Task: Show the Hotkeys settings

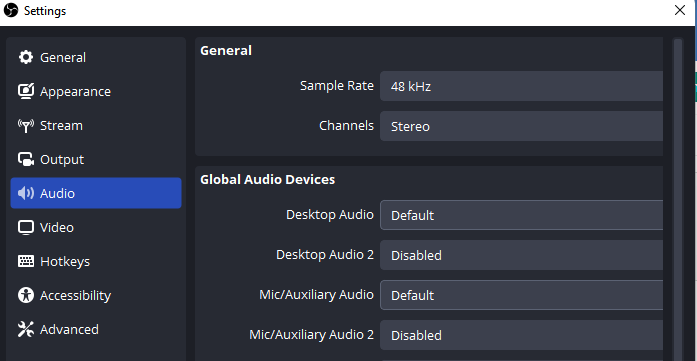Action: [96, 261]
